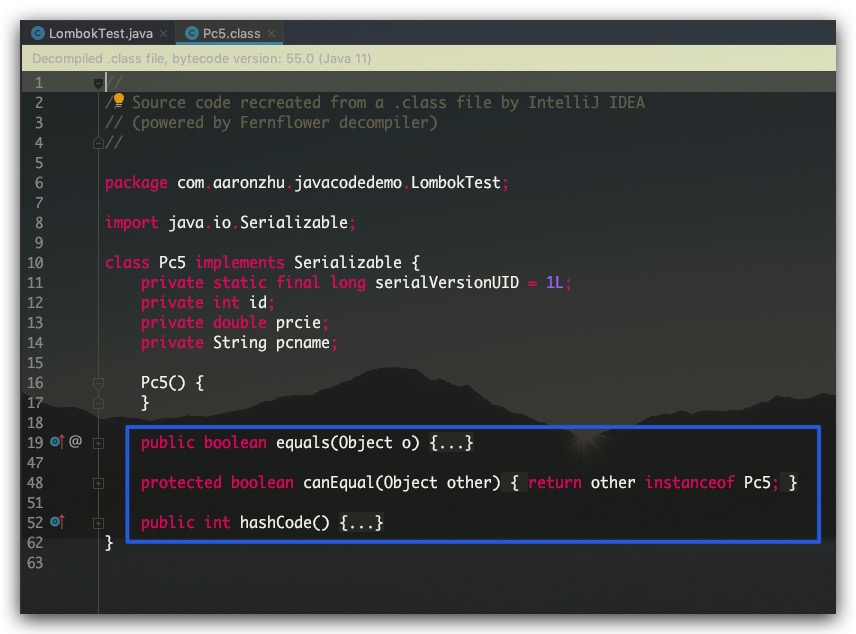Click the @ annotation gutter icon on line 19

[76, 441]
